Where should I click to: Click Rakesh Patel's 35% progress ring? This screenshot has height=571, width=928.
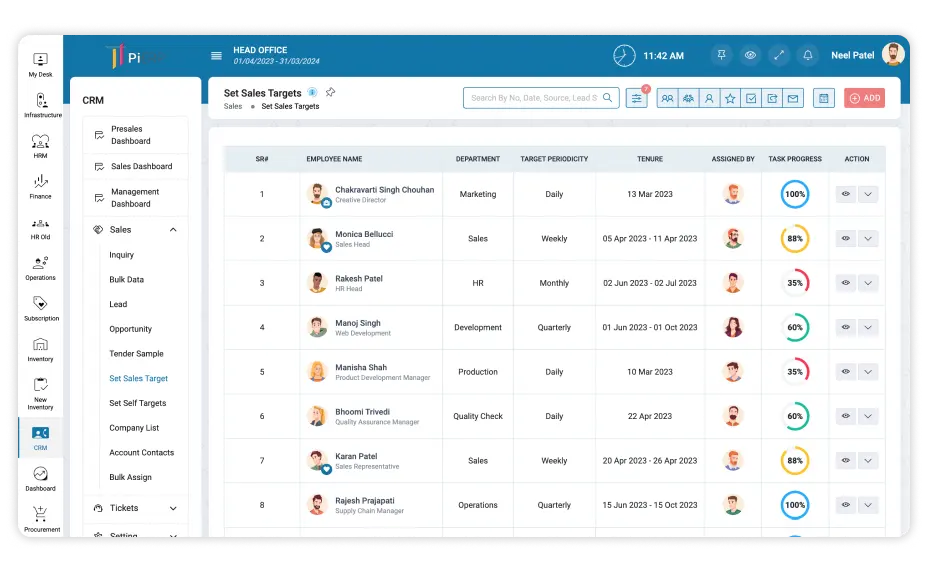[795, 283]
